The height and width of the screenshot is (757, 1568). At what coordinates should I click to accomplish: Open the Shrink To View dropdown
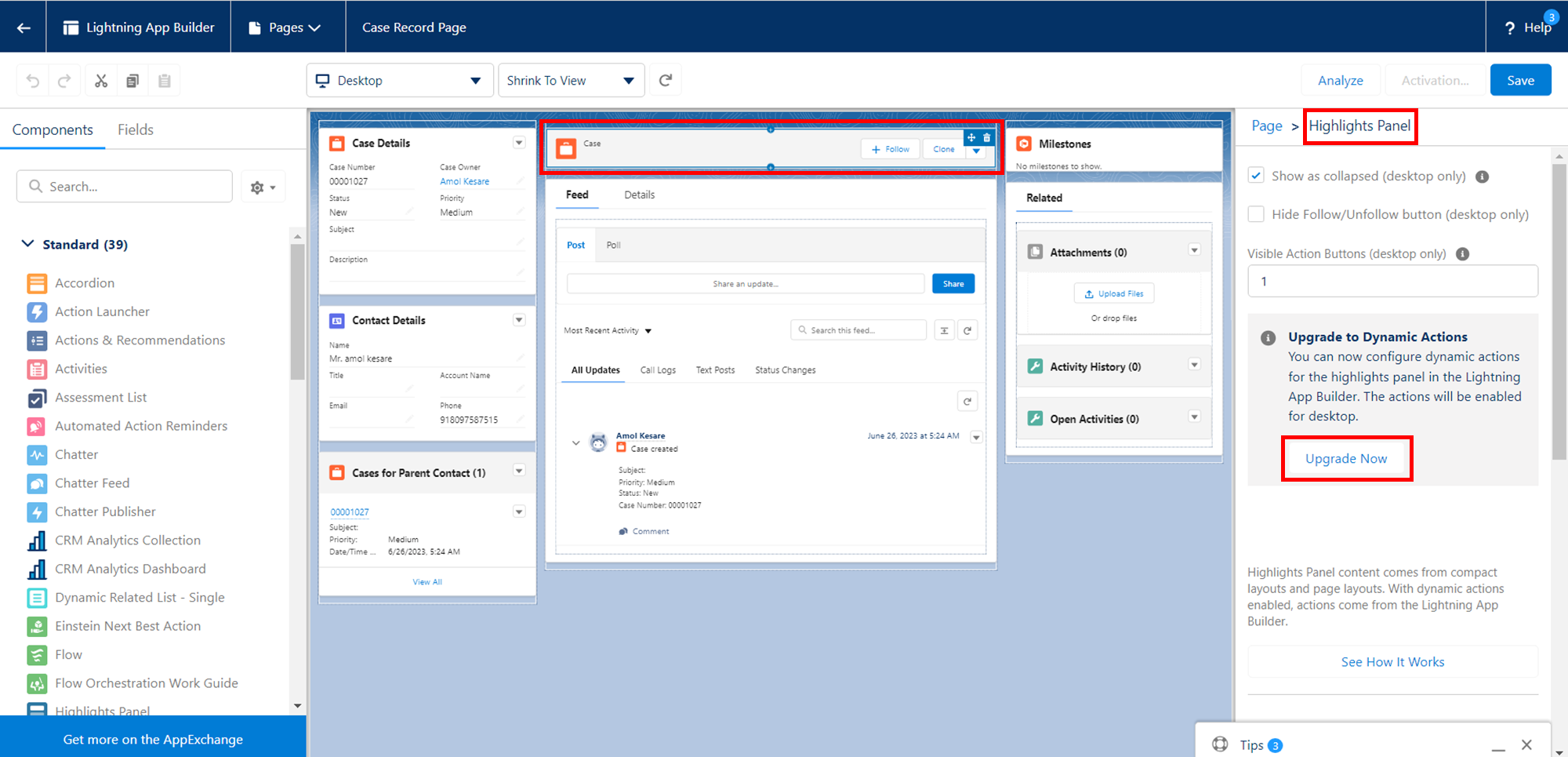tap(572, 80)
